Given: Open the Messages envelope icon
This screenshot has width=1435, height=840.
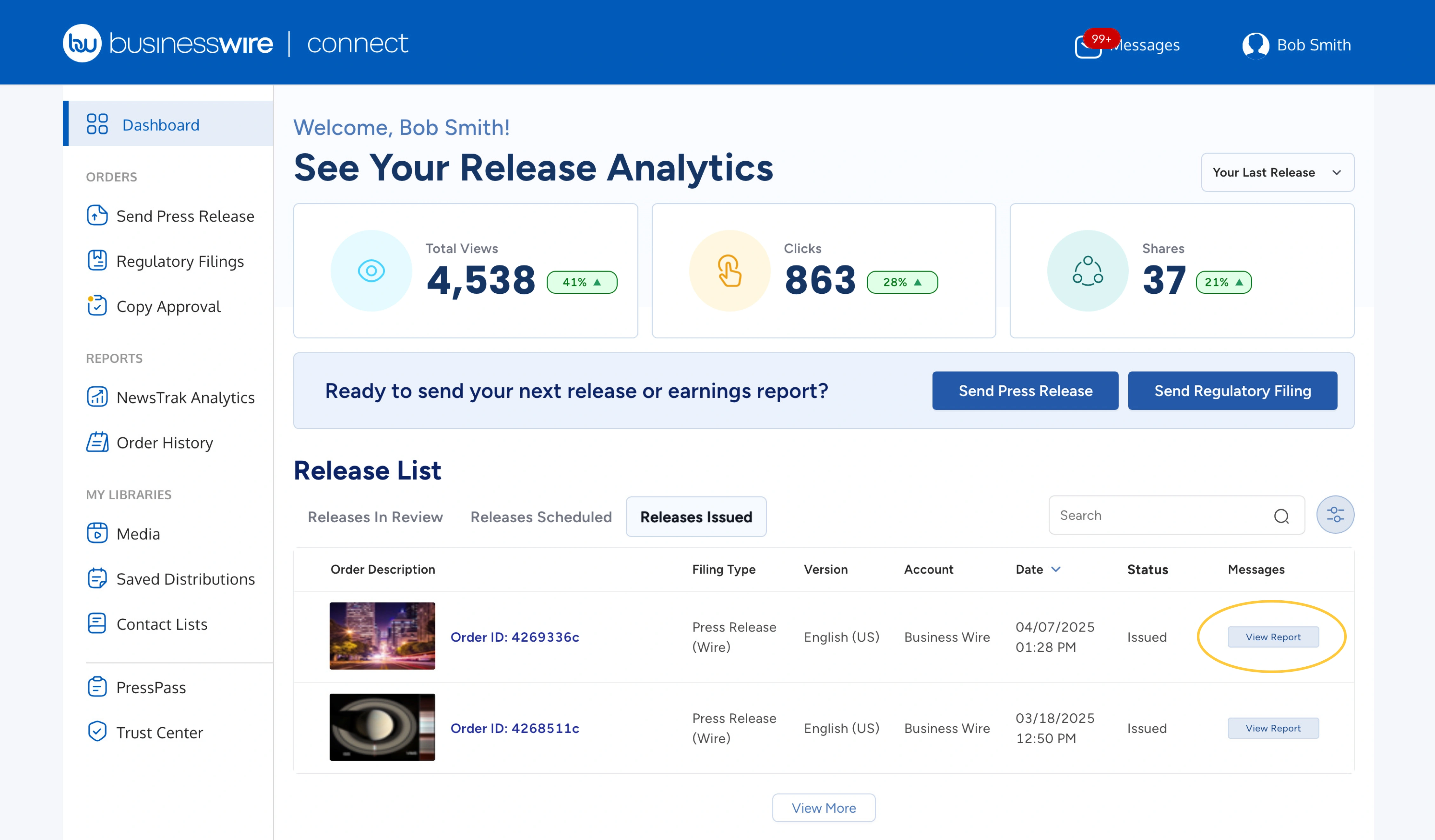Looking at the screenshot, I should tap(1088, 47).
